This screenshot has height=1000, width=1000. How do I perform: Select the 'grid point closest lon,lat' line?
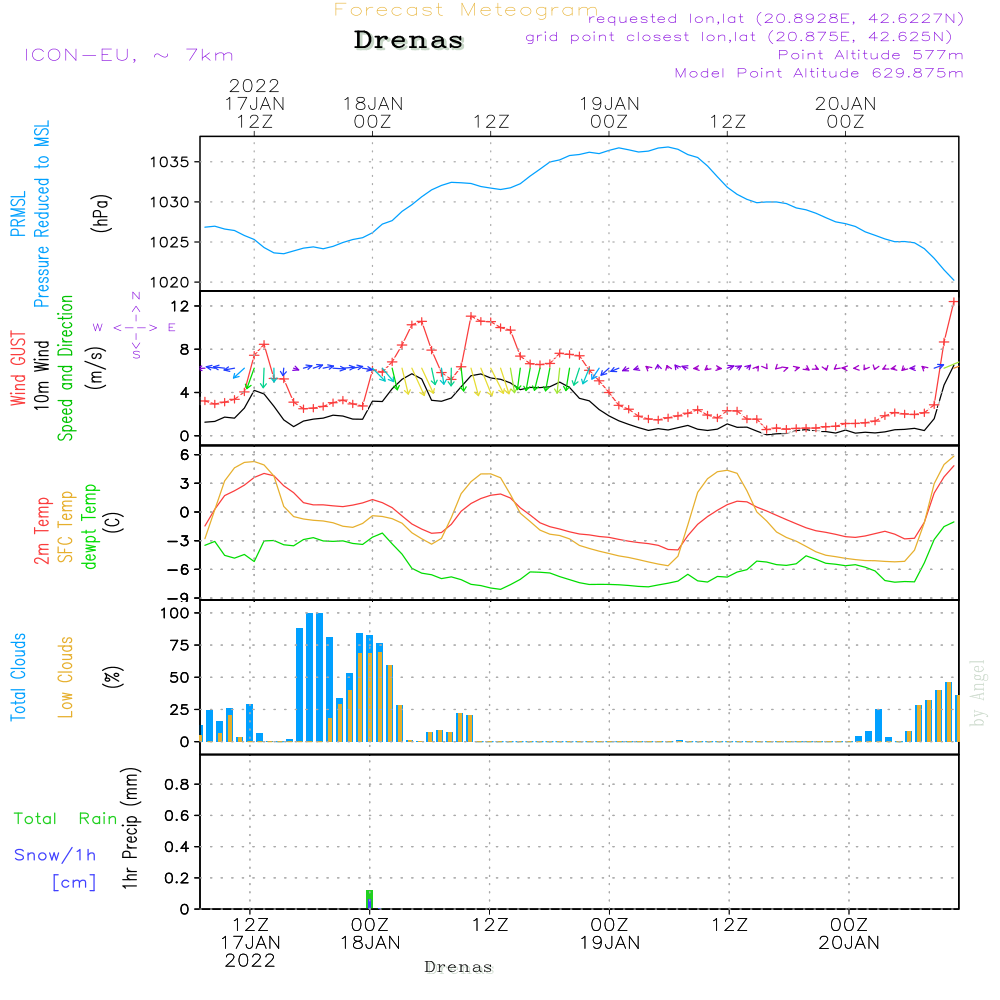[739, 37]
